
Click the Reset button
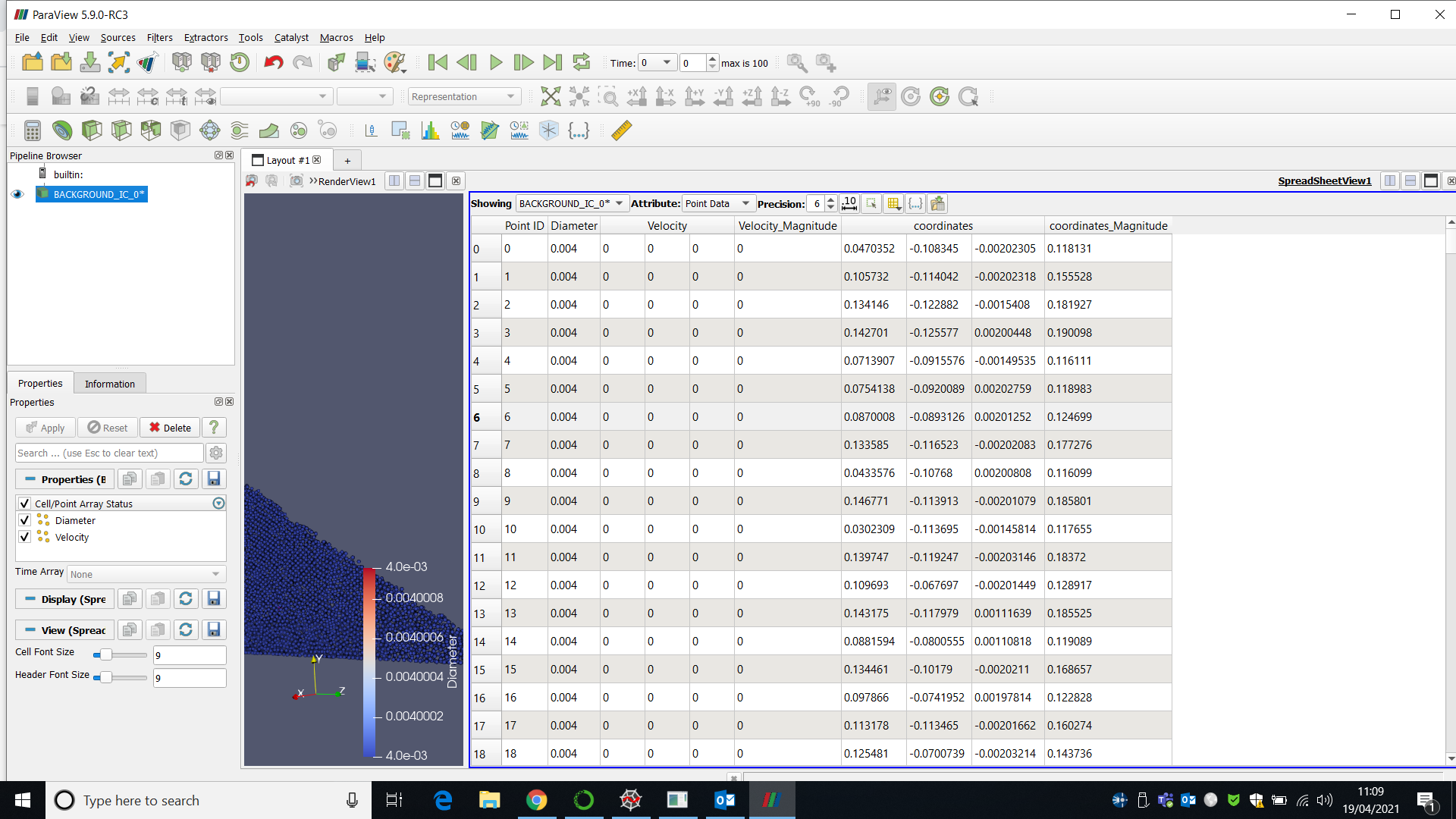click(x=108, y=428)
